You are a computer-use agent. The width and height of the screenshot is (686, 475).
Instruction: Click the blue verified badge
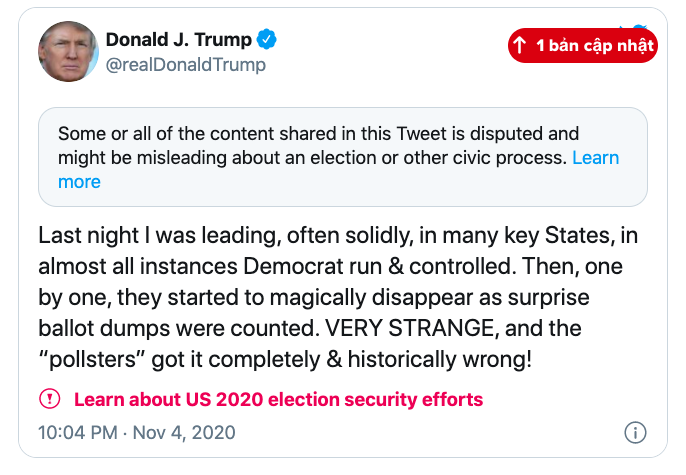(267, 40)
